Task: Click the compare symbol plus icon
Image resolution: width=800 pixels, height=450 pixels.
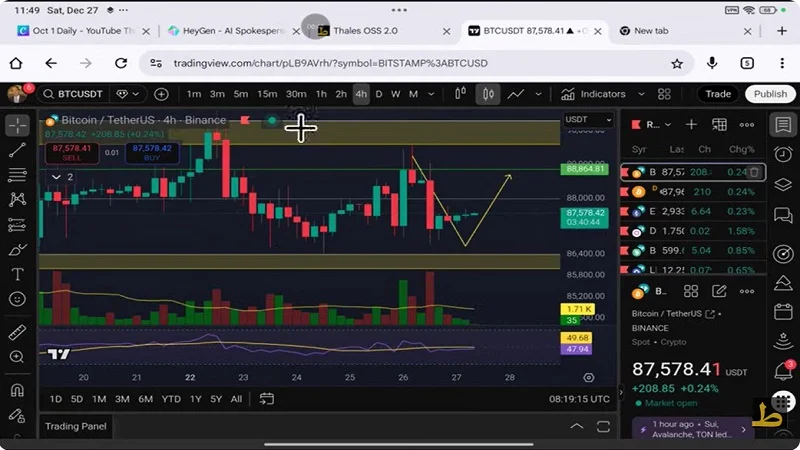Action: (162, 94)
